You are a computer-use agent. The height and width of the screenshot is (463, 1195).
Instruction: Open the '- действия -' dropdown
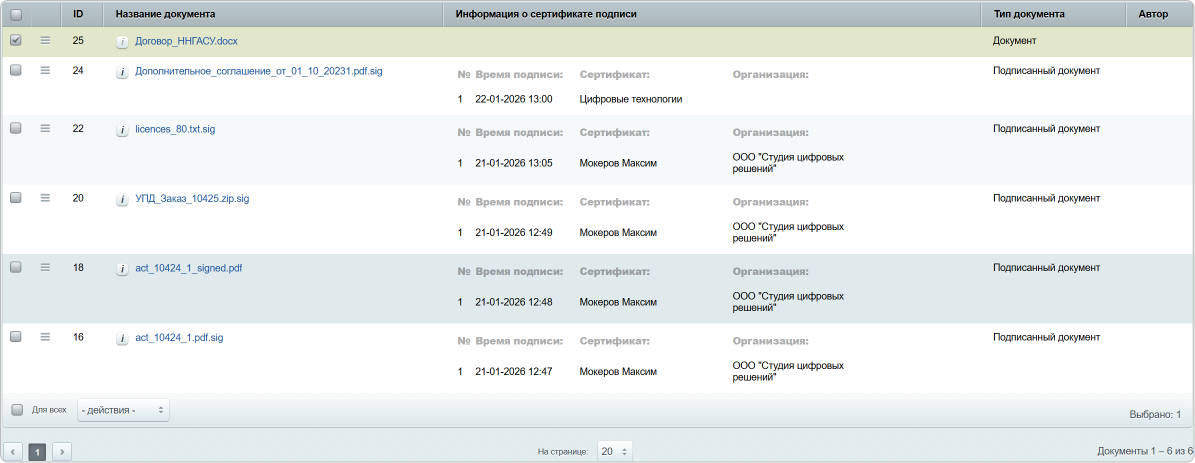[123, 410]
